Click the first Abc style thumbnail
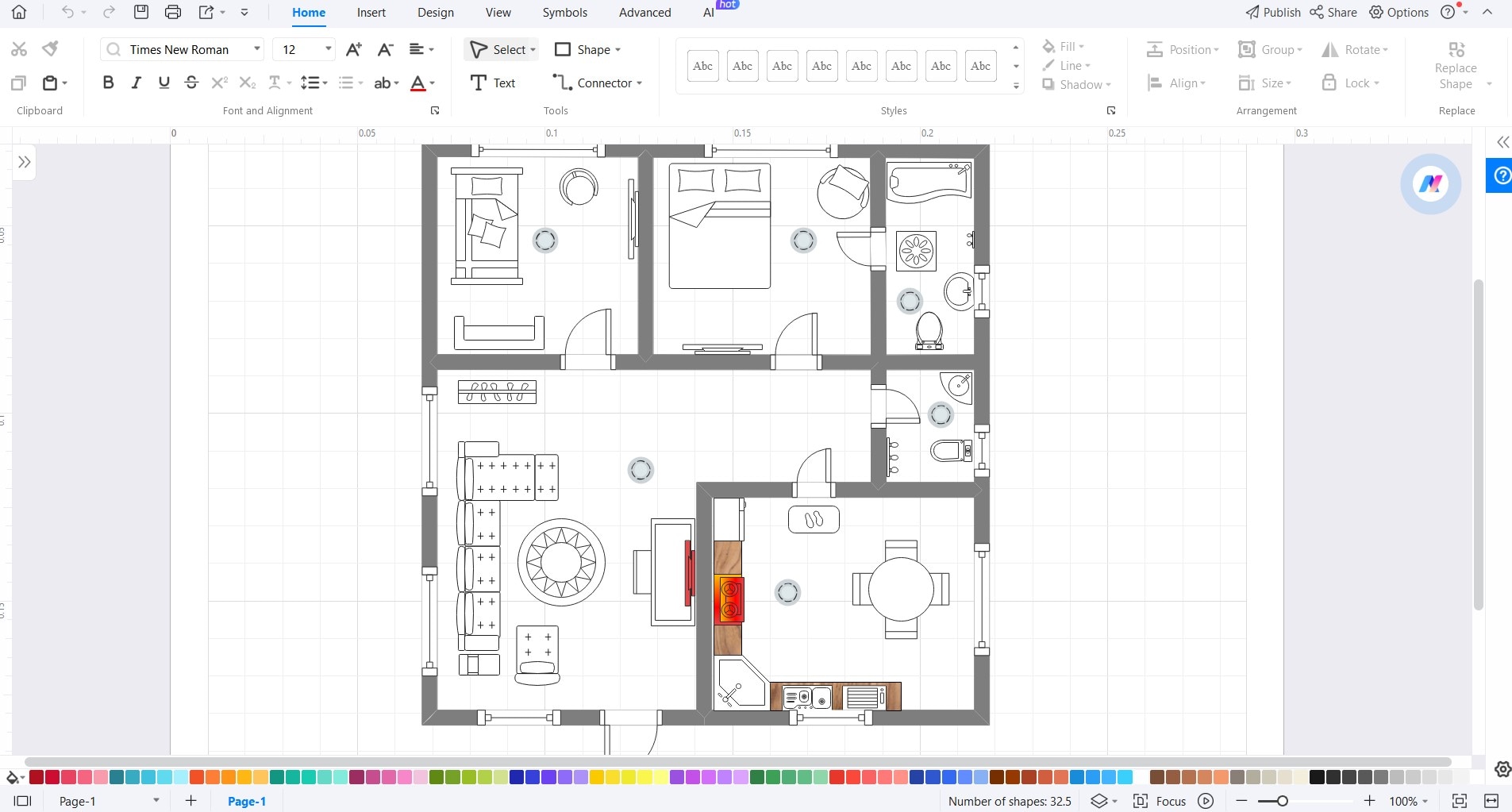 (702, 66)
